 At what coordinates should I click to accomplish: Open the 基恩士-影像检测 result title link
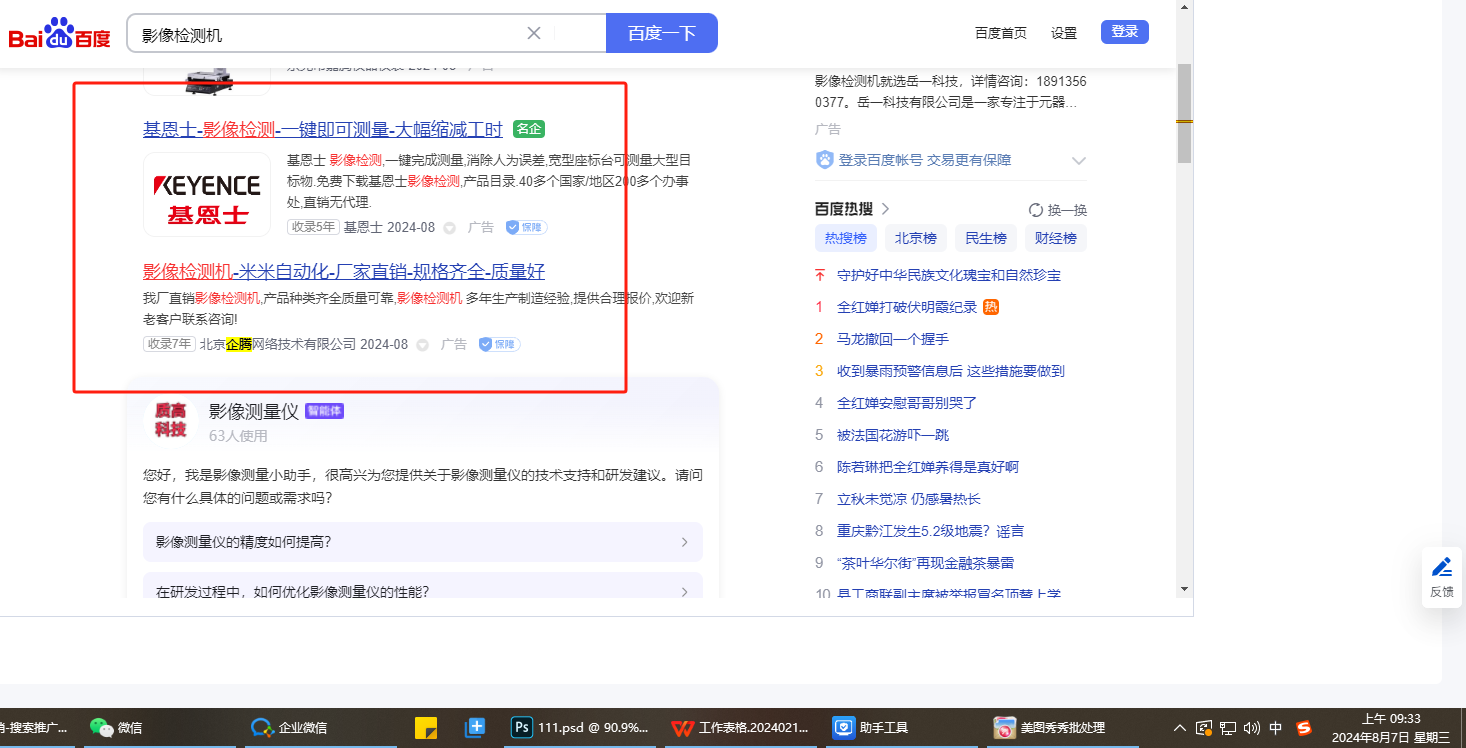tap(322, 129)
